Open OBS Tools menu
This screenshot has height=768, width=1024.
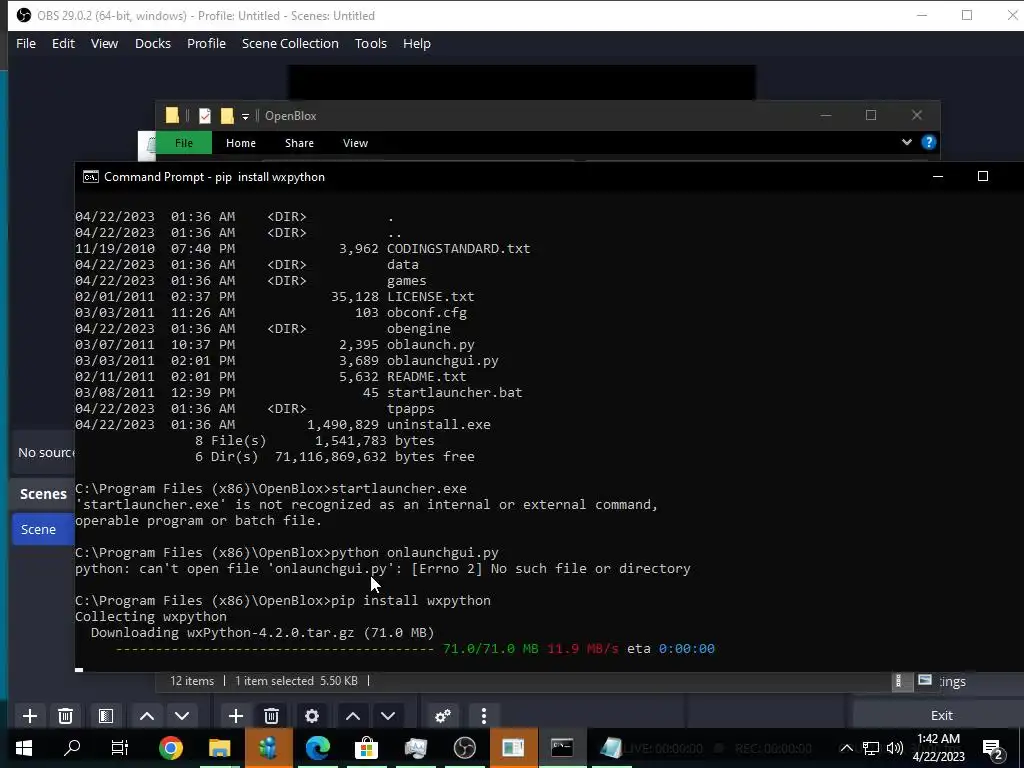click(371, 43)
